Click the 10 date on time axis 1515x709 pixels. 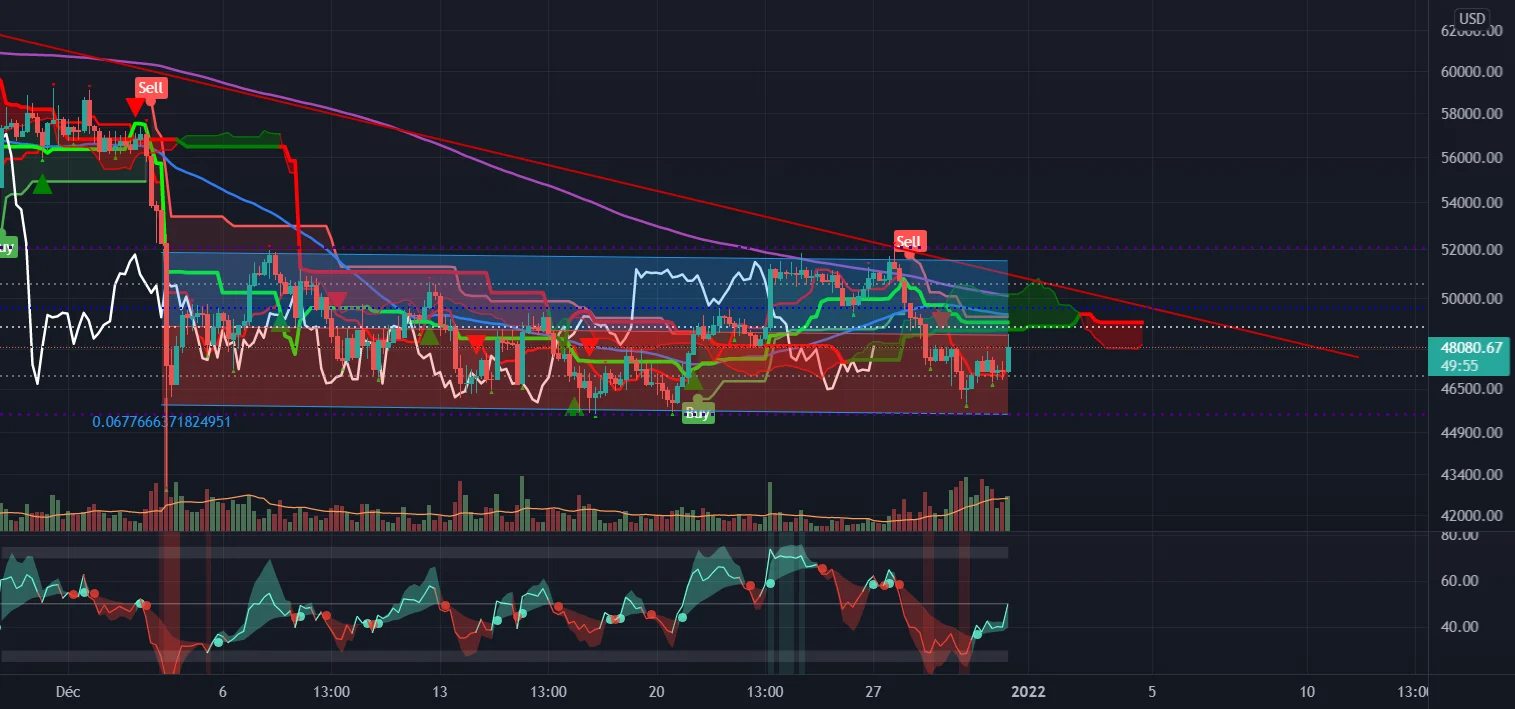(1307, 691)
